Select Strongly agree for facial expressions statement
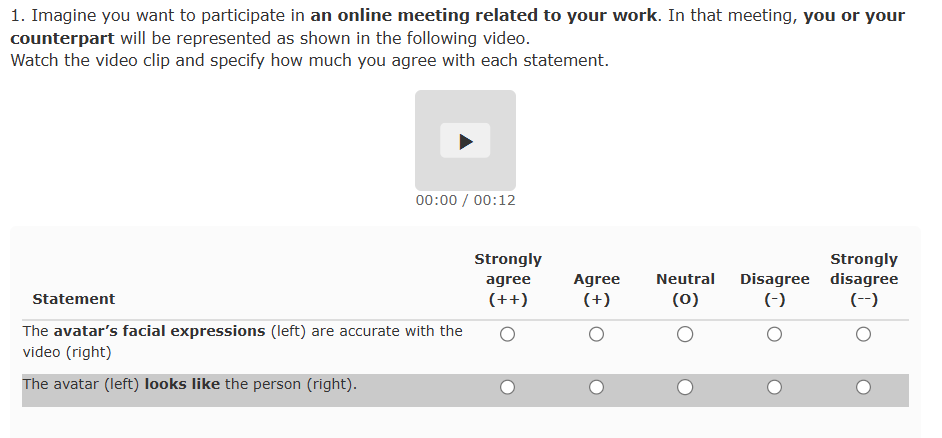This screenshot has height=438, width=942. point(507,335)
